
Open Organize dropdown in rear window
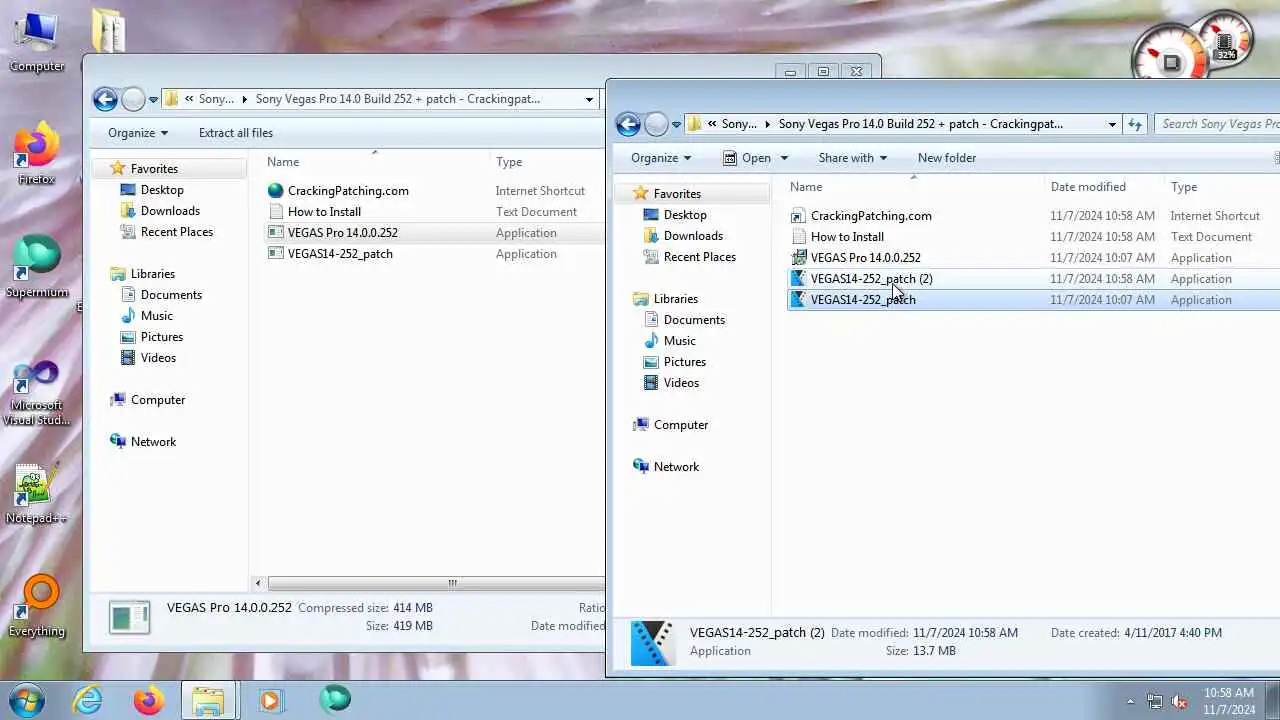[x=138, y=133]
